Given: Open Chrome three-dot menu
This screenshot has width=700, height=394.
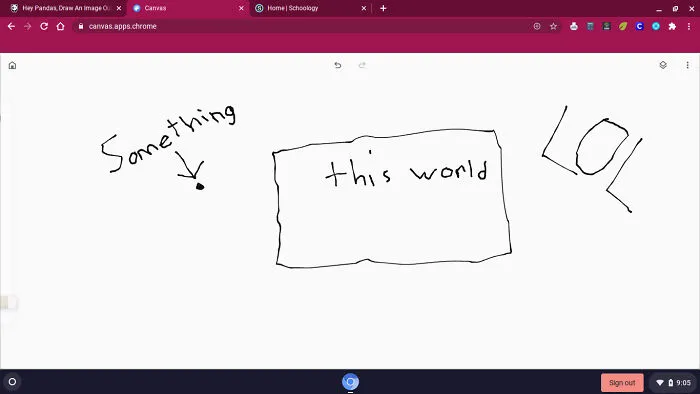Looking at the screenshot, I should 689,26.
